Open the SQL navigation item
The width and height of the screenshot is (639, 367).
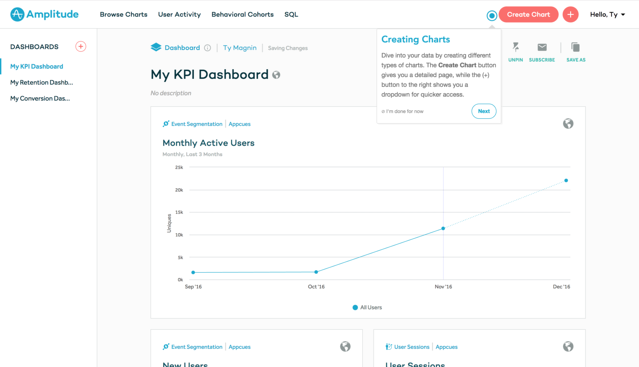(x=291, y=15)
